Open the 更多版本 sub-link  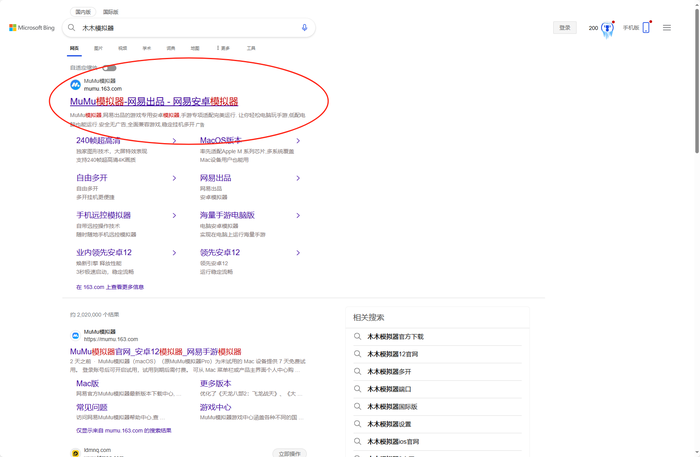click(216, 383)
